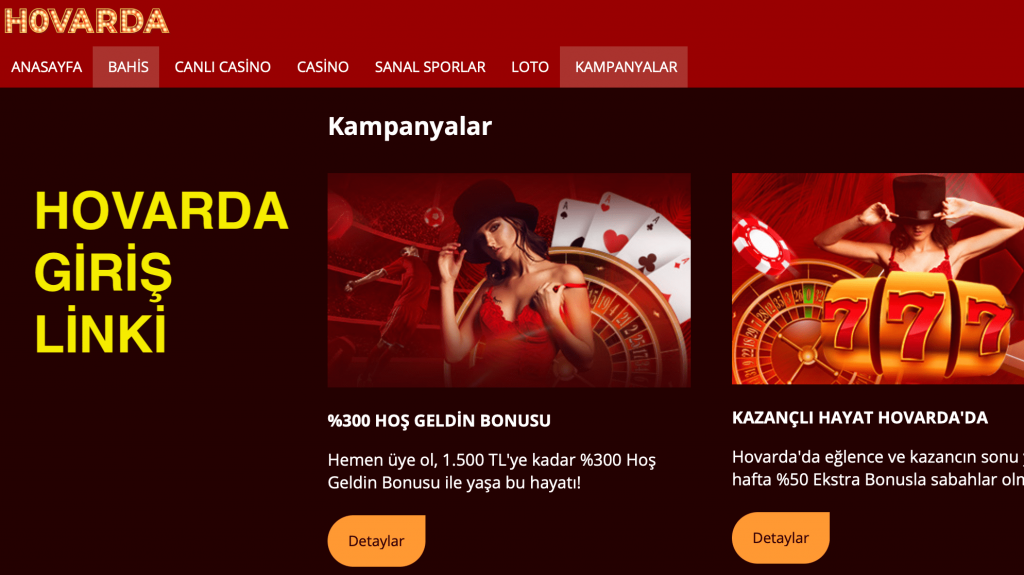Click the welcome bonus description text
This screenshot has height=575, width=1024.
pos(492,471)
